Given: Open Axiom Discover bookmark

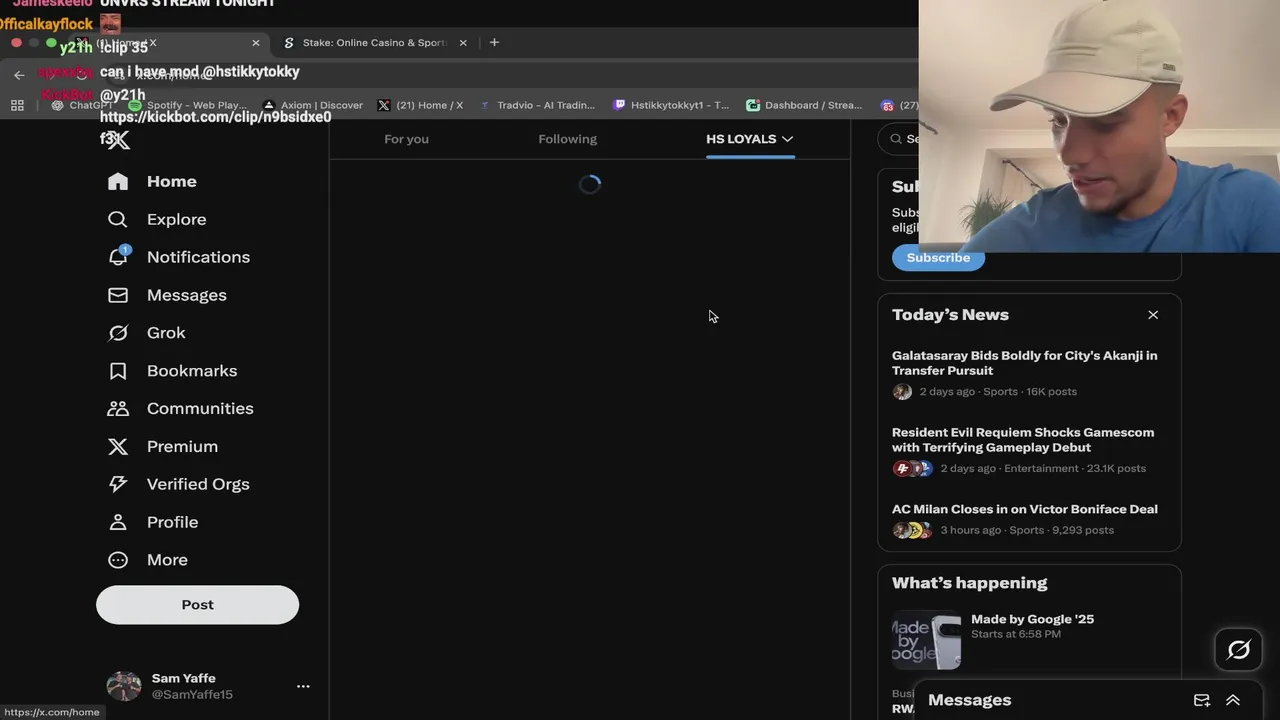Looking at the screenshot, I should tap(312, 105).
